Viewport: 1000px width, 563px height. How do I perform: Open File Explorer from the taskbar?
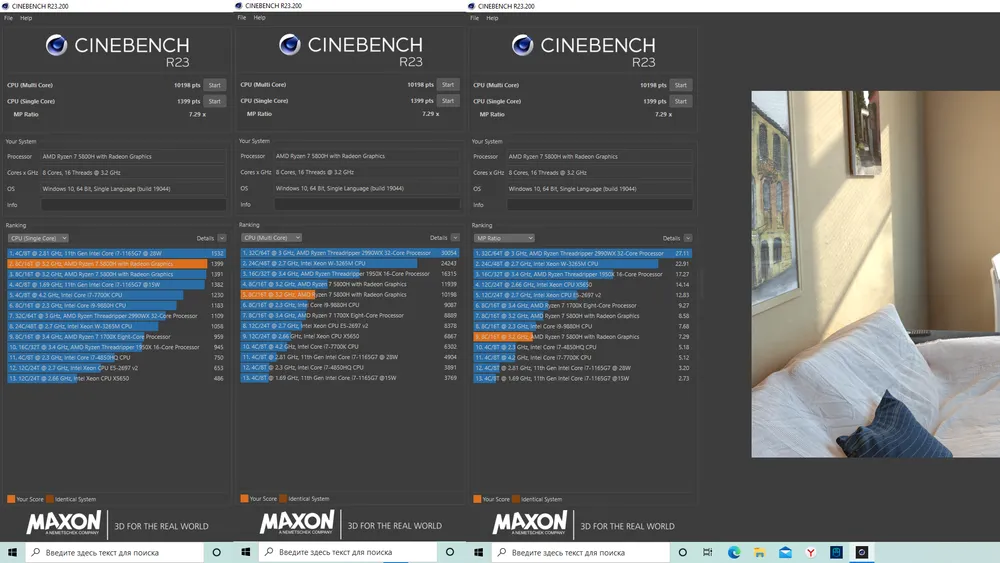point(759,552)
